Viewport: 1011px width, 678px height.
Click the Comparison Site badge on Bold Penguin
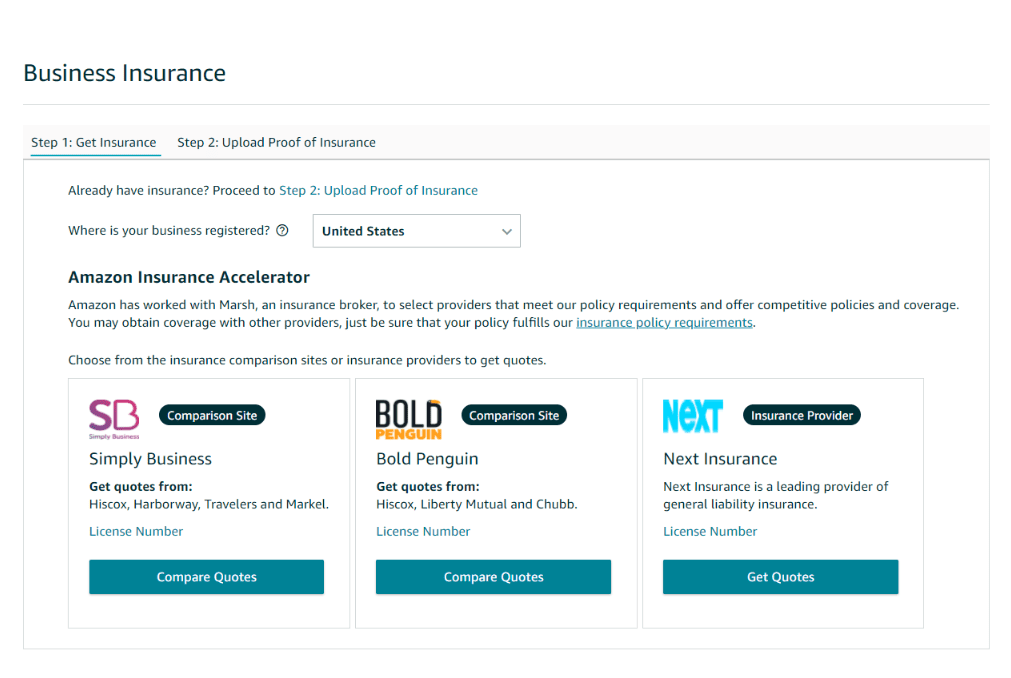[x=514, y=416]
